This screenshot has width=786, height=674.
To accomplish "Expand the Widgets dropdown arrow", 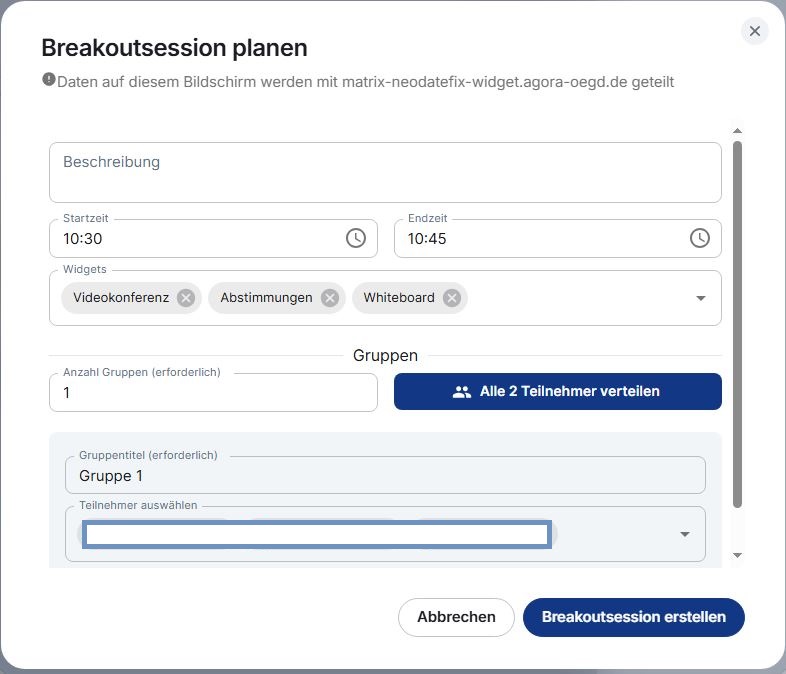I will (701, 298).
